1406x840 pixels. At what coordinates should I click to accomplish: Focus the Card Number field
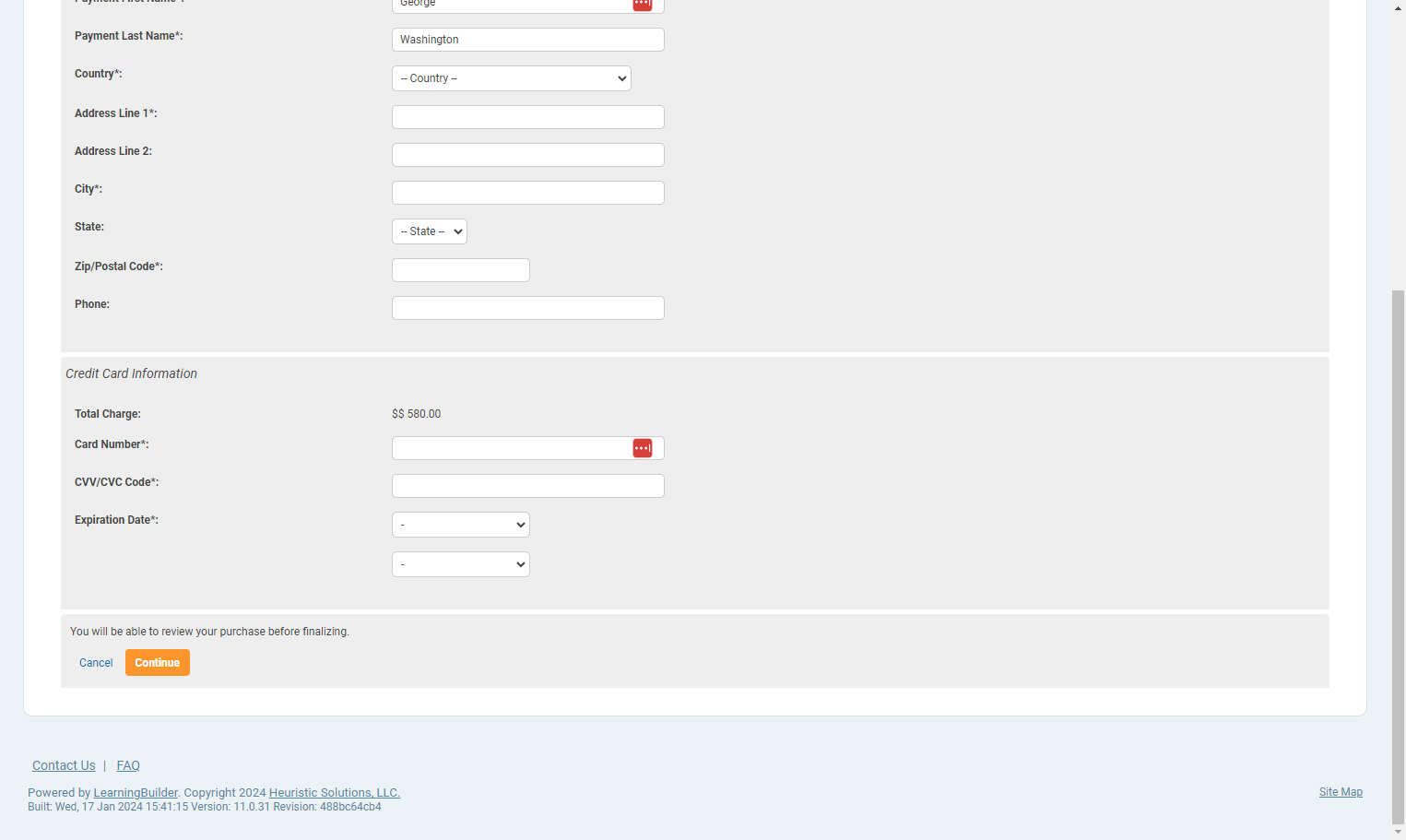[x=528, y=448]
